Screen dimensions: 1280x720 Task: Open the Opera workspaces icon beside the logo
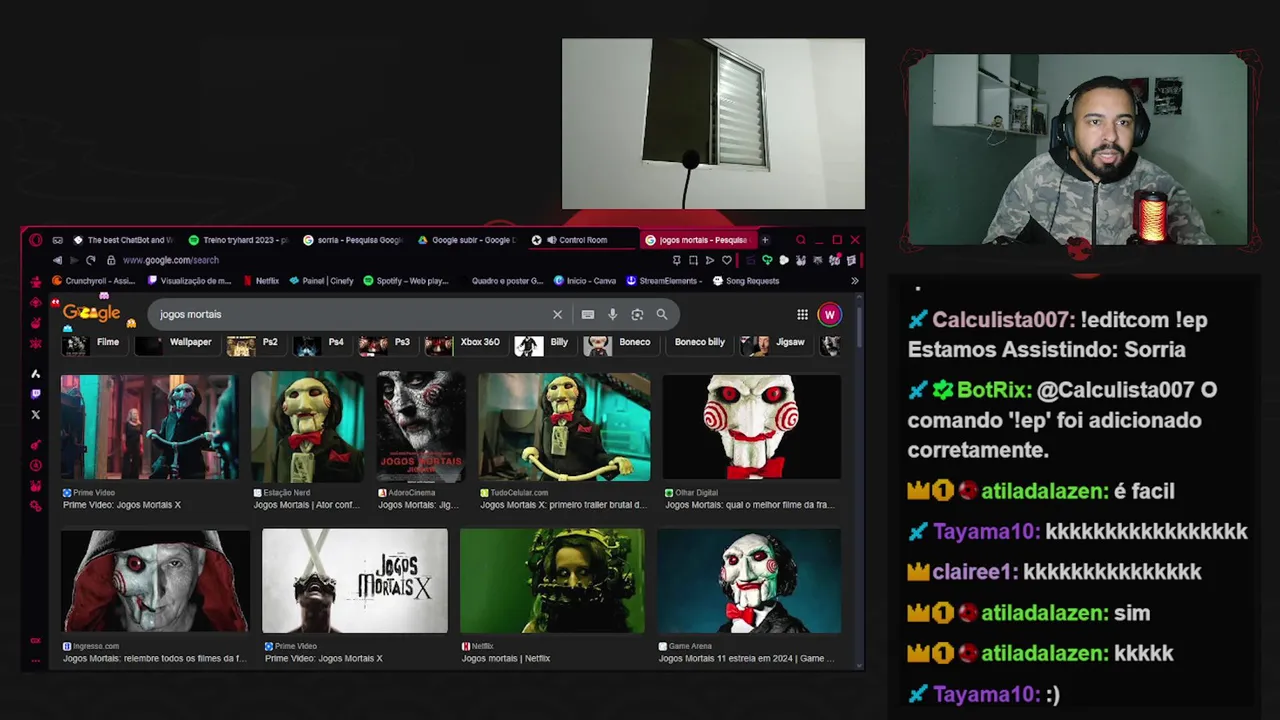click(57, 240)
